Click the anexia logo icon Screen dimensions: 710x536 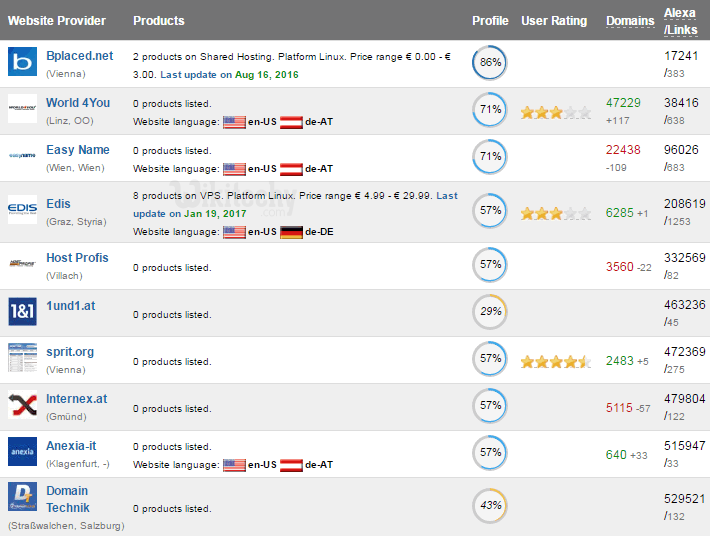[x=22, y=451]
